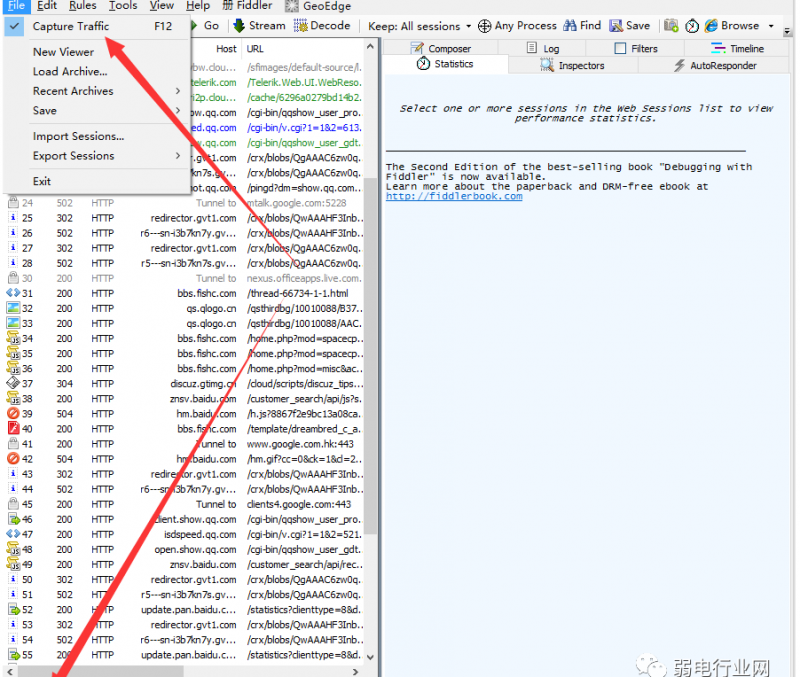This screenshot has width=800, height=677.
Task: Click the Decode toolbar button
Action: click(x=324, y=26)
